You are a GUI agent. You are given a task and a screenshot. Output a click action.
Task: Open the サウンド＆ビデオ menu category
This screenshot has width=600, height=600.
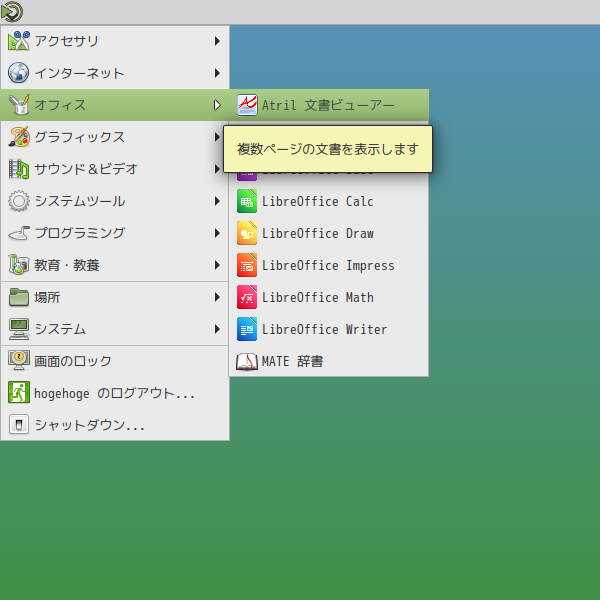click(x=115, y=169)
